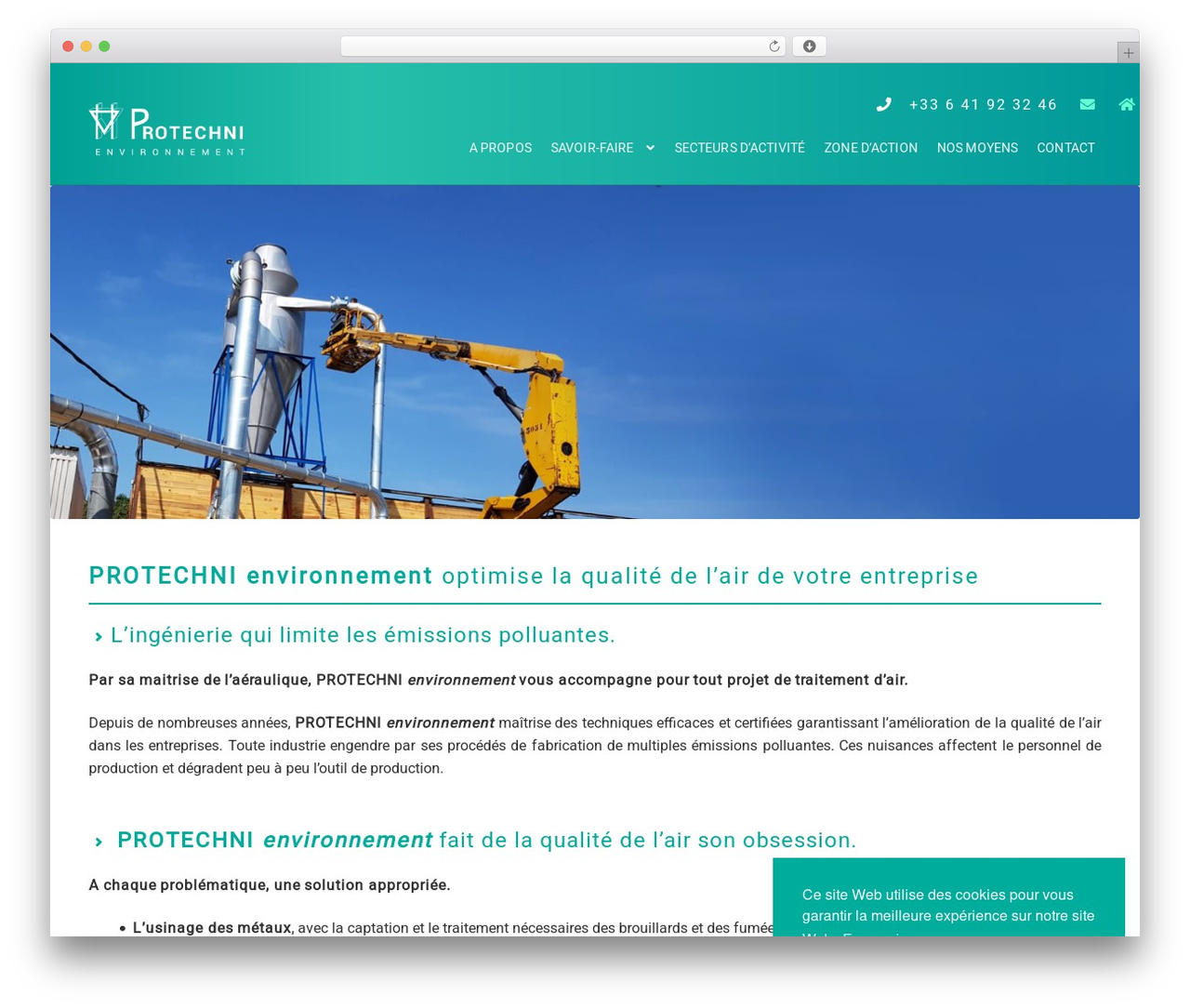Expand the Savoir-Faire submenu chevron
Screen dimensions: 1190x1008
[650, 148]
